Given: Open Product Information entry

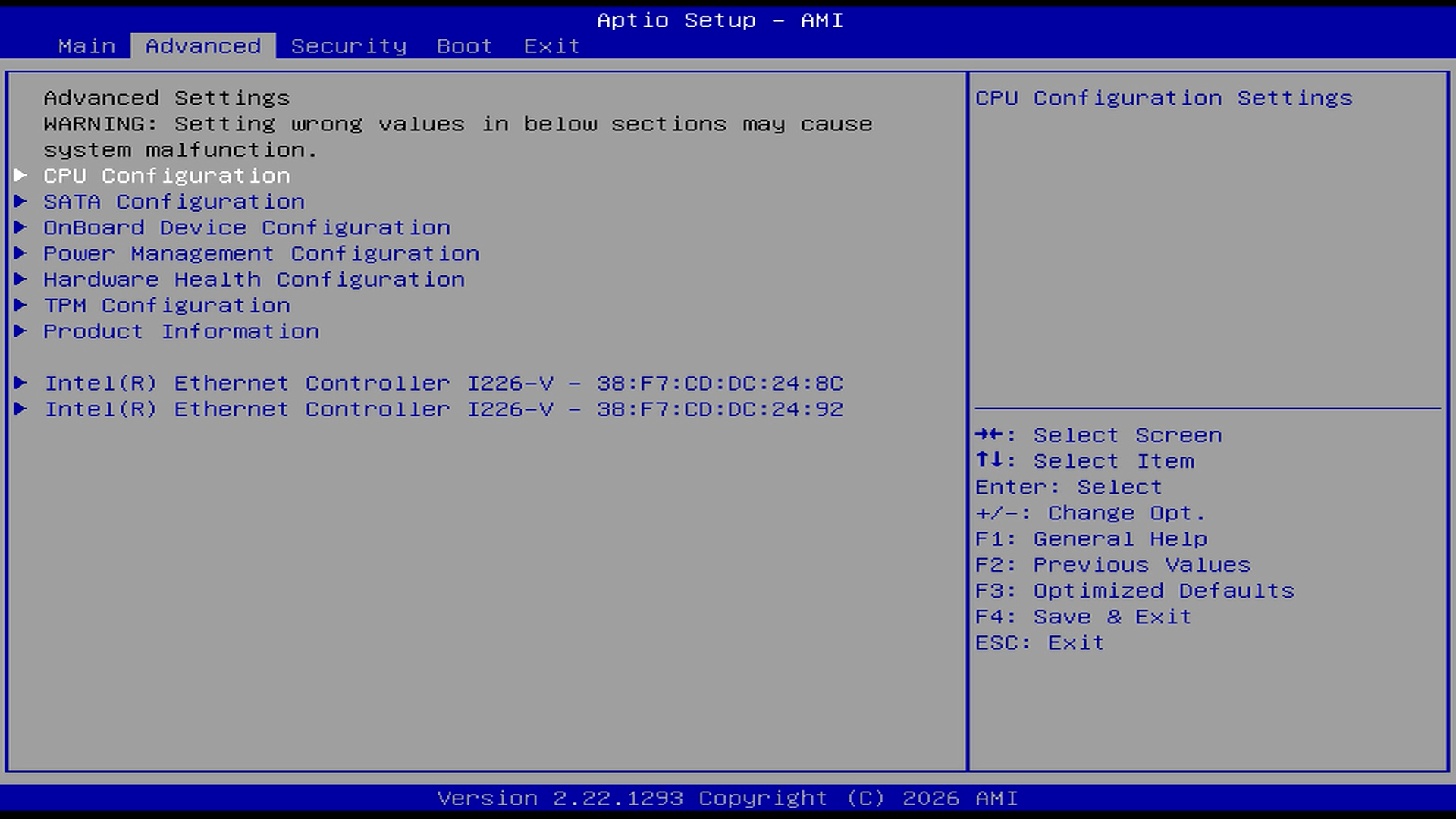Looking at the screenshot, I should (181, 331).
